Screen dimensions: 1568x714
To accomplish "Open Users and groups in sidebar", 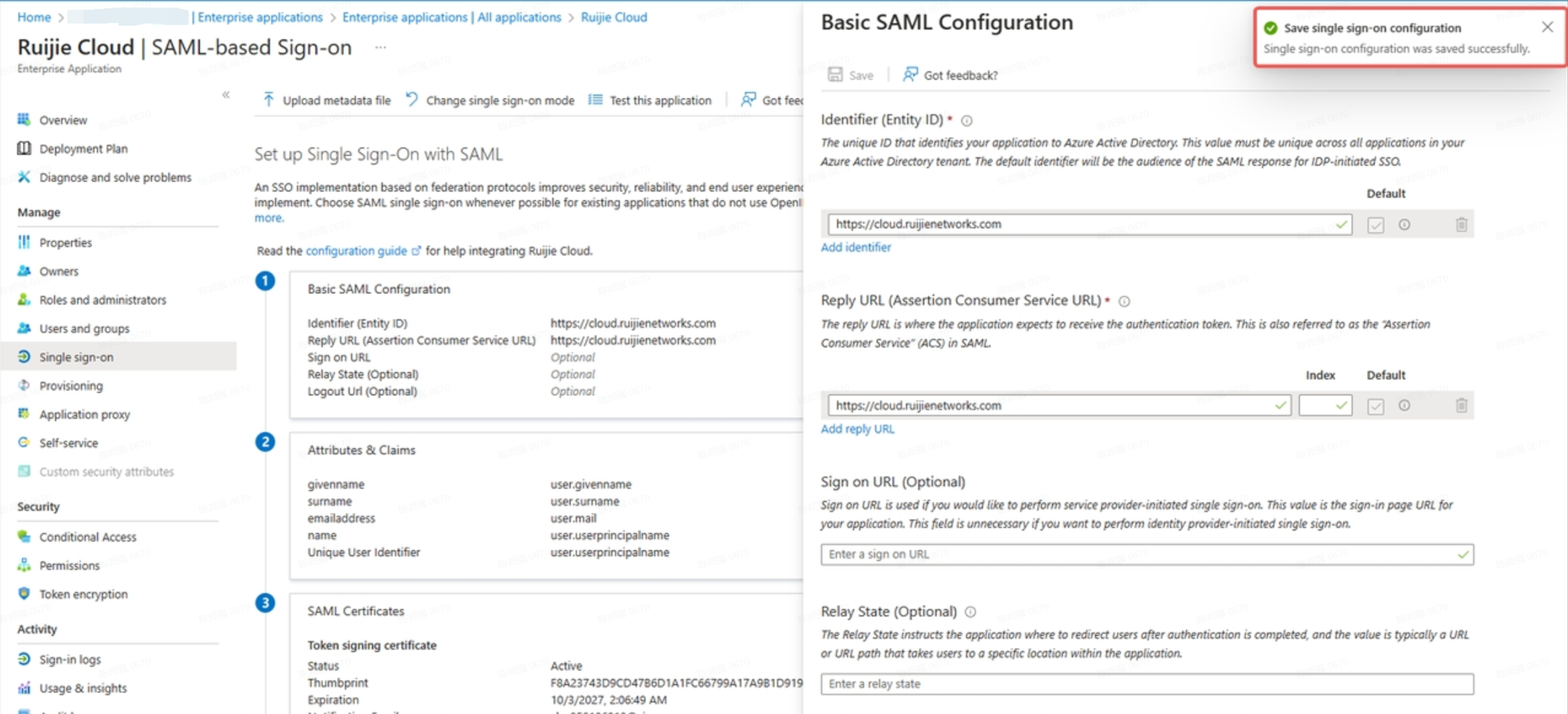I will 84,328.
